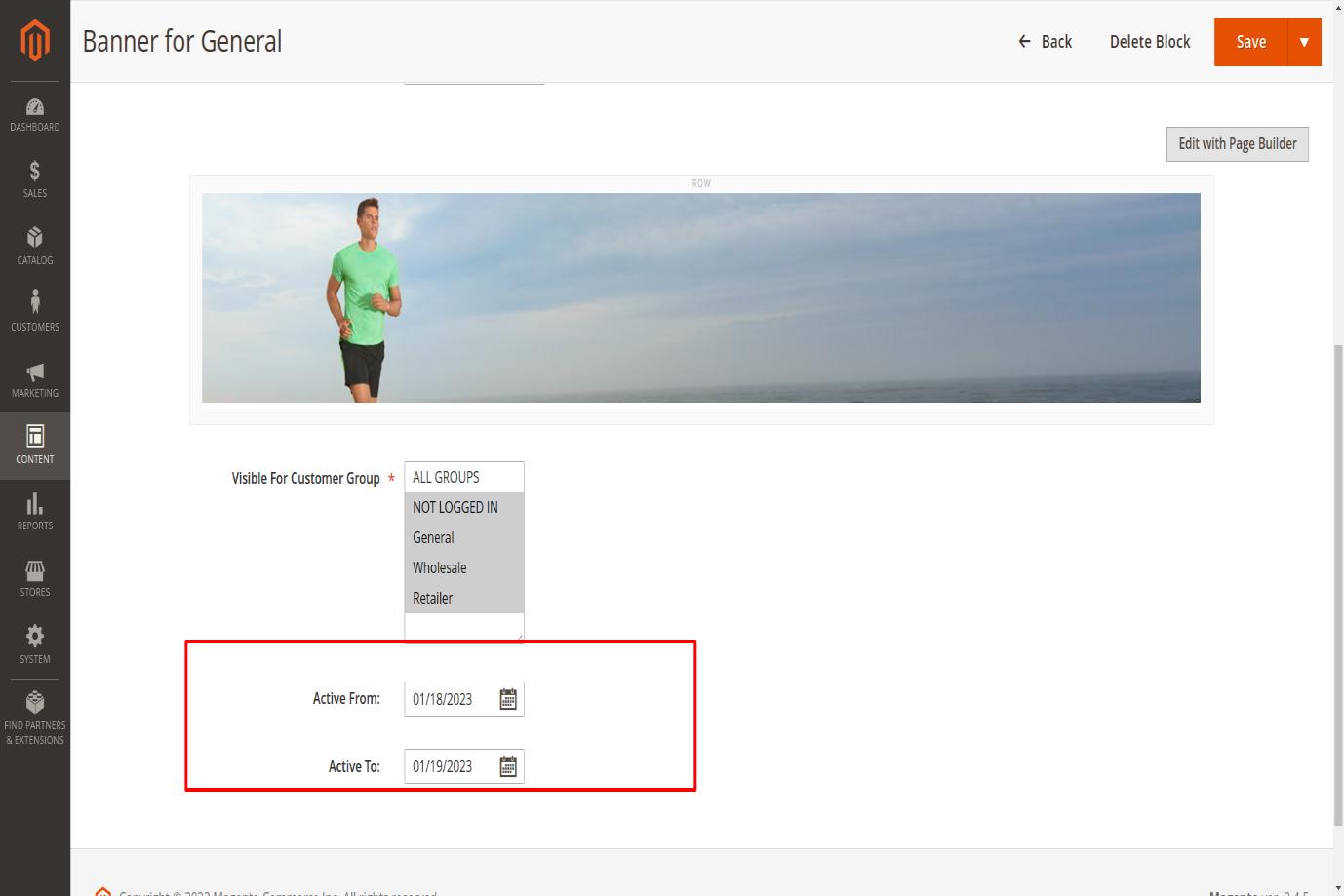Screen dimensions: 1344x896
Task: Go Back to the previous page
Action: [x=1045, y=42]
